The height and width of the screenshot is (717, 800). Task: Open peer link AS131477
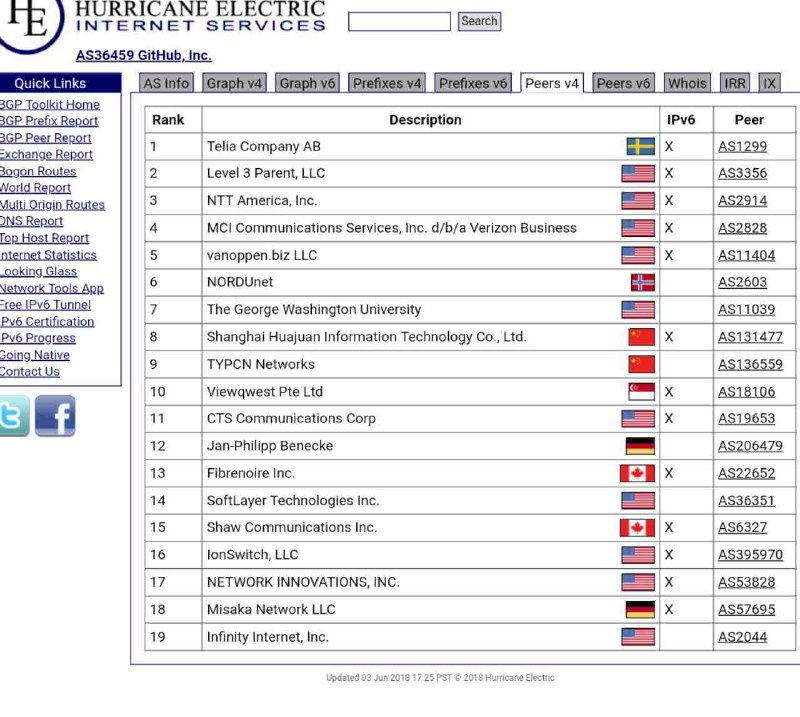coord(751,337)
